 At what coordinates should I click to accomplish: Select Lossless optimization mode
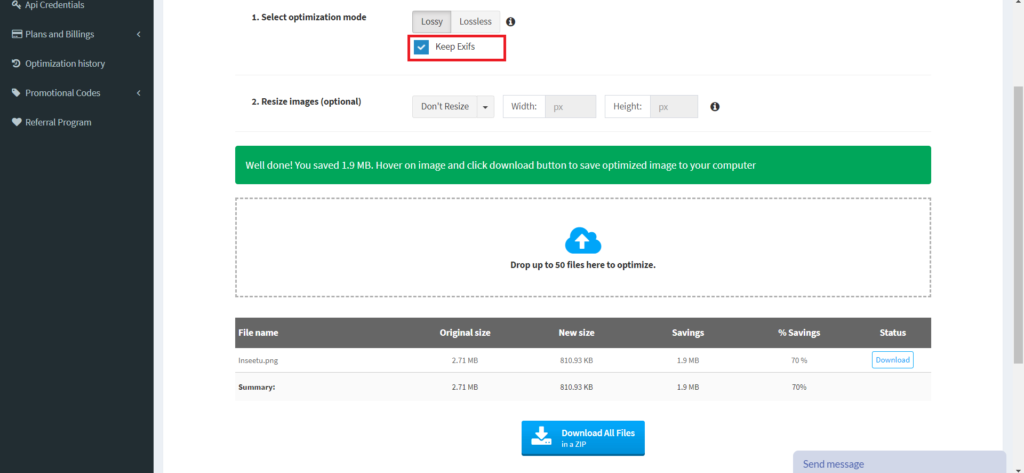(475, 22)
